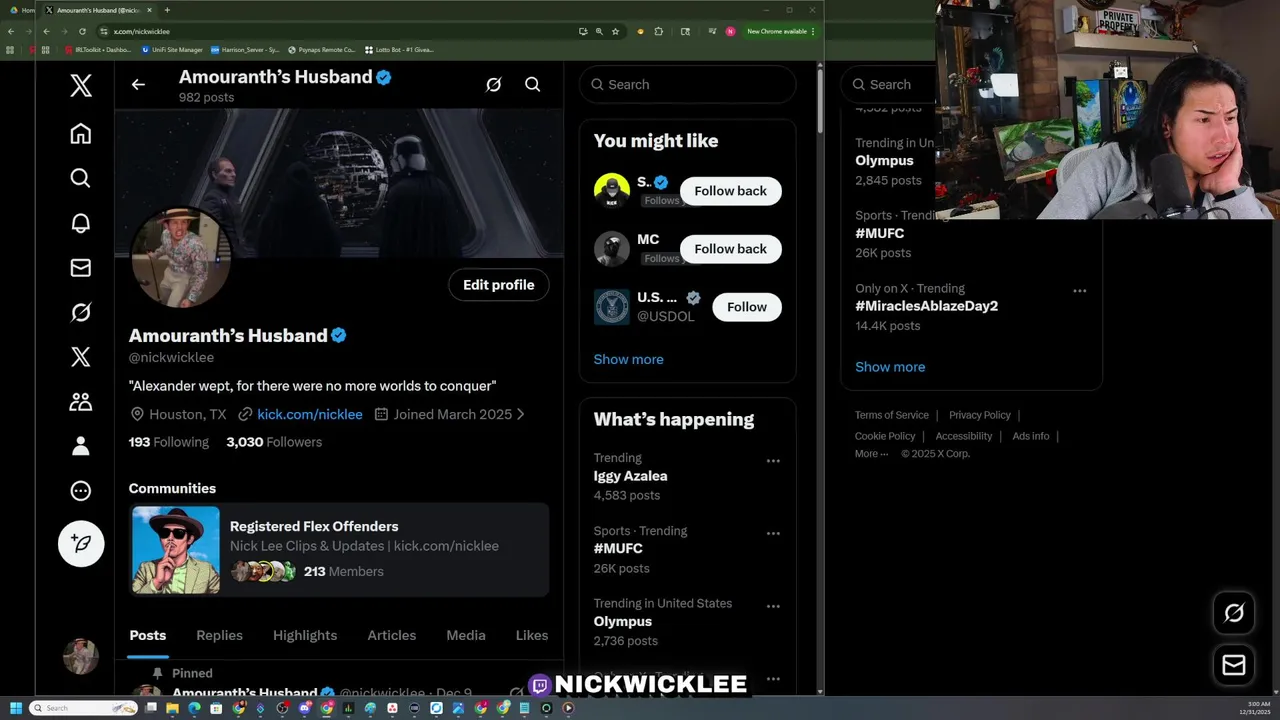This screenshot has height=720, width=1280.
Task: Click the floating Grok button bottom right
Action: [1234, 613]
